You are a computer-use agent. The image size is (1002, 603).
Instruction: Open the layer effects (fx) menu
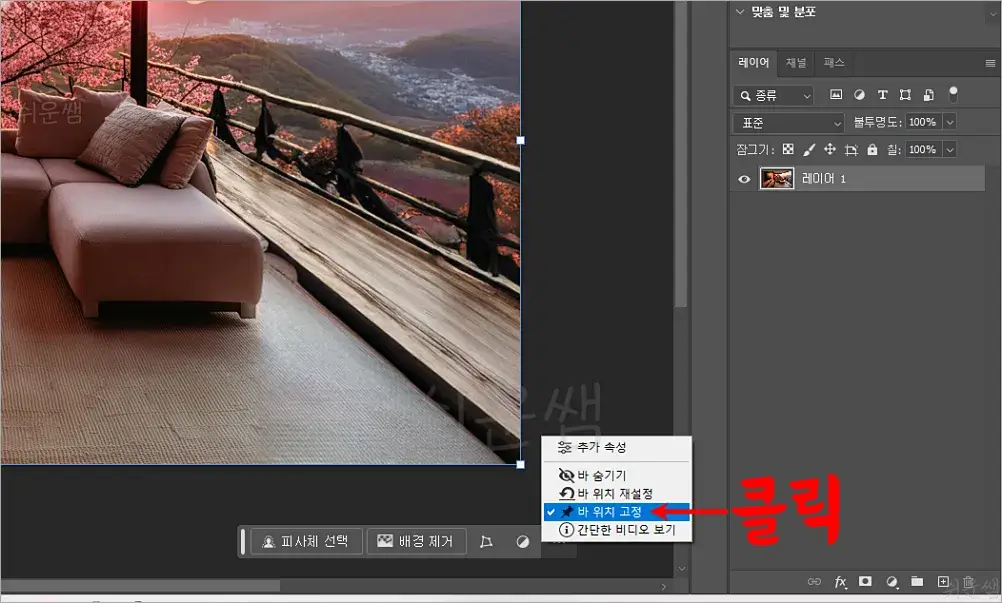840,581
